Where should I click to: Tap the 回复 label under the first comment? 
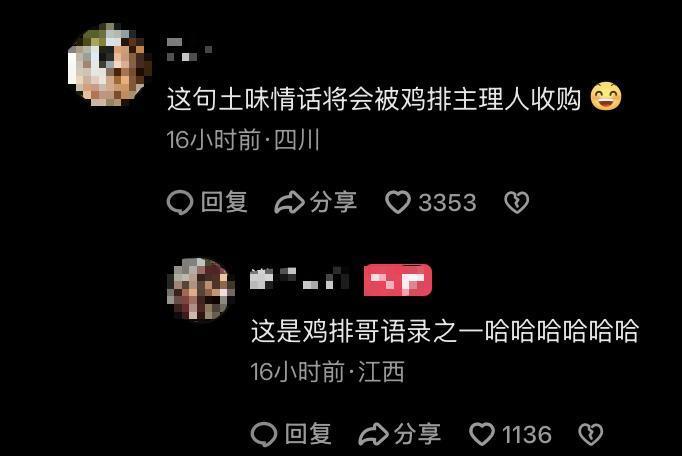[x=224, y=202]
